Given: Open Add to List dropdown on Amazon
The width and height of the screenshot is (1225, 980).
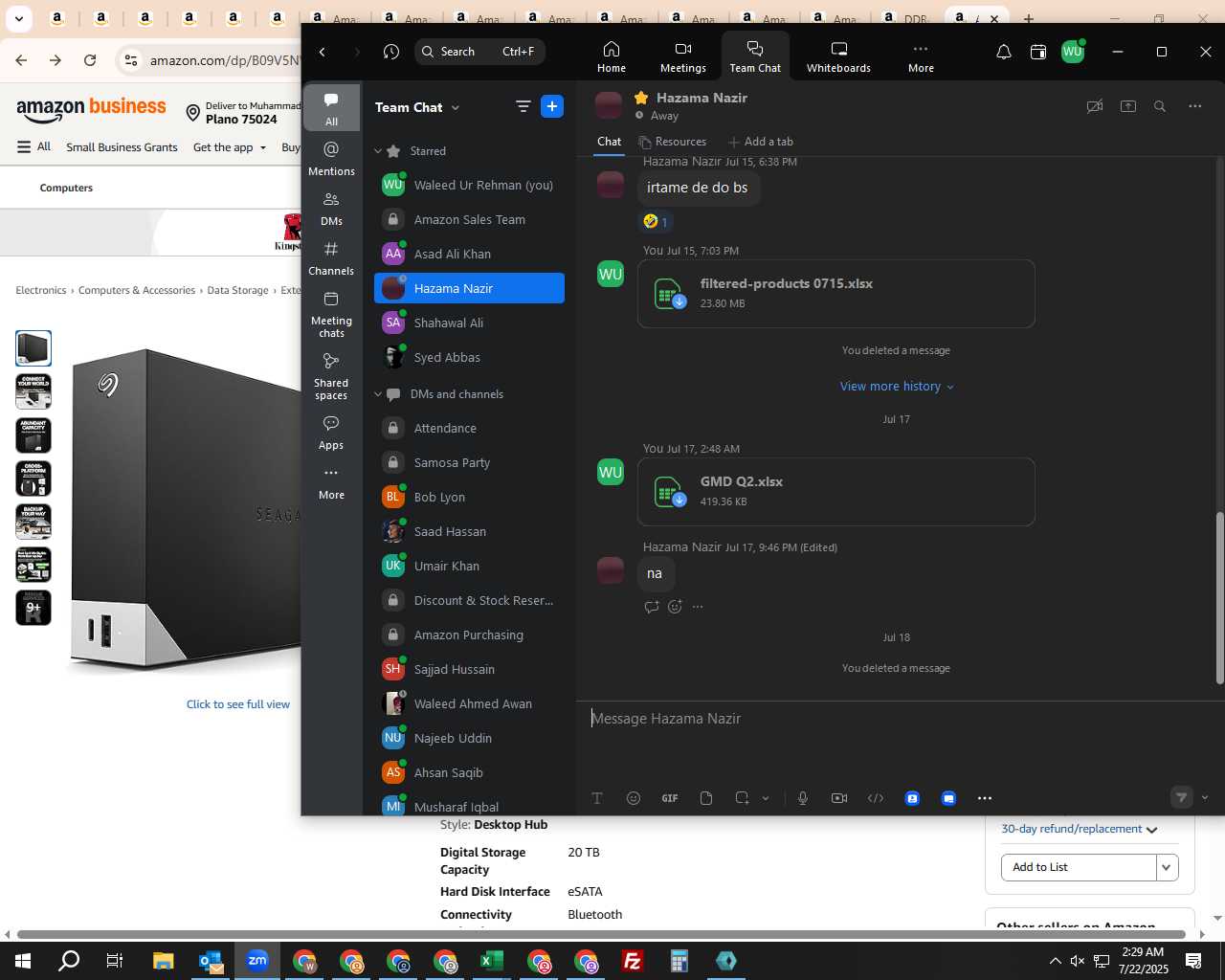Looking at the screenshot, I should point(1167,867).
